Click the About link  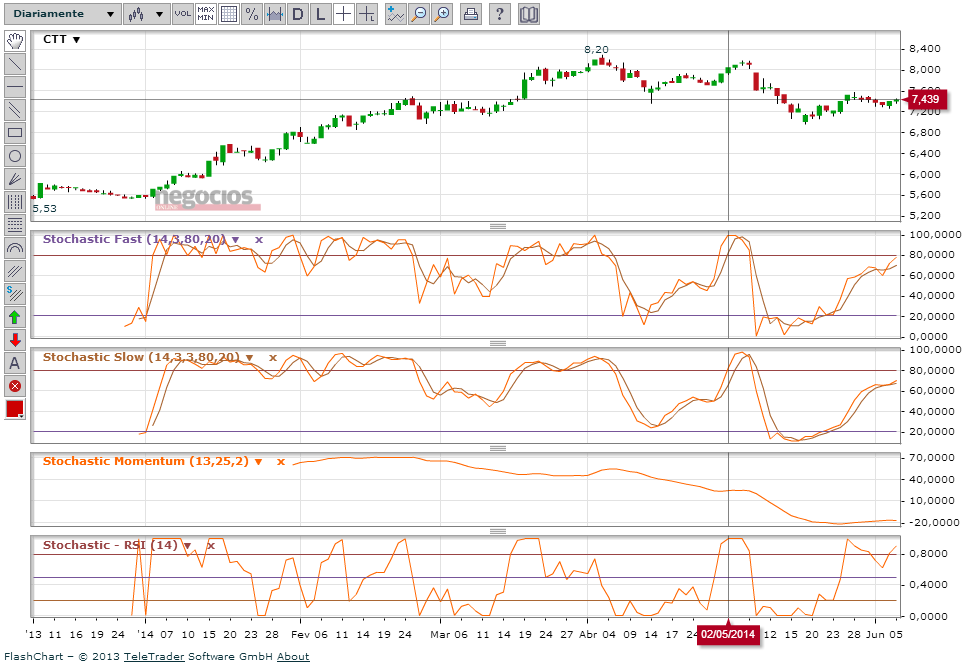tap(293, 657)
